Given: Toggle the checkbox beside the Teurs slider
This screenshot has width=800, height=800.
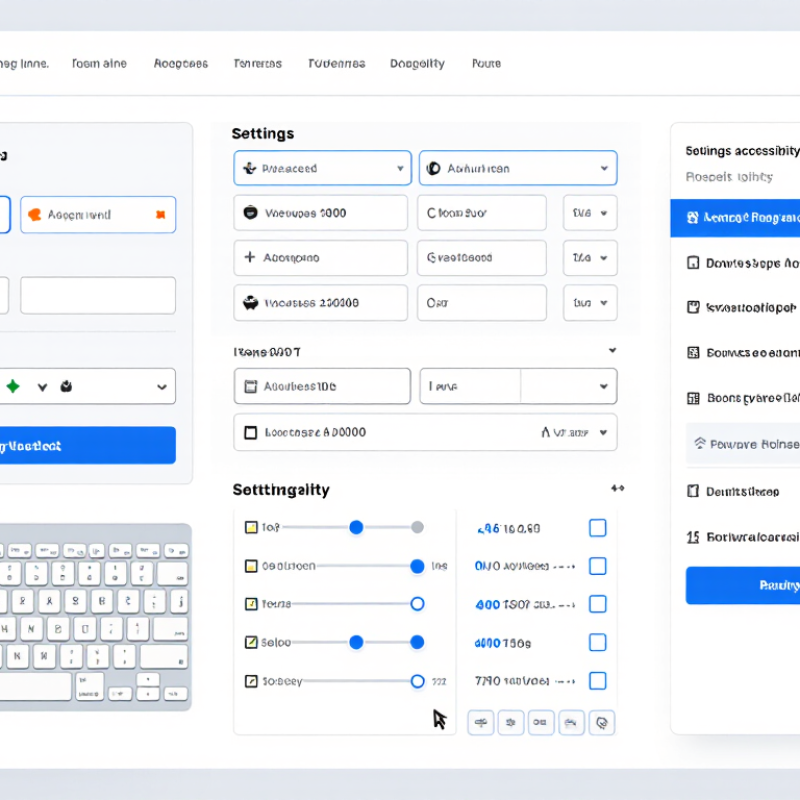Looking at the screenshot, I should point(251,604).
